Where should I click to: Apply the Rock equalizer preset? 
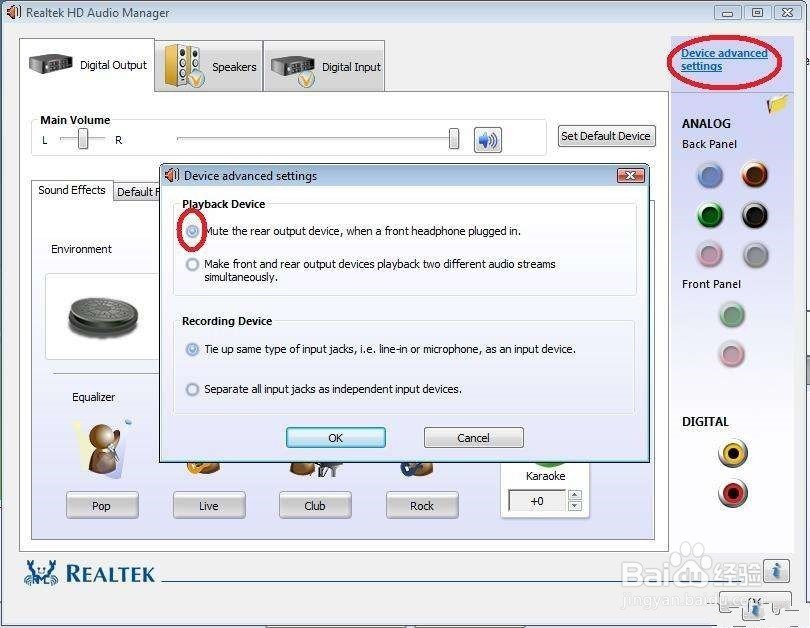[x=422, y=506]
